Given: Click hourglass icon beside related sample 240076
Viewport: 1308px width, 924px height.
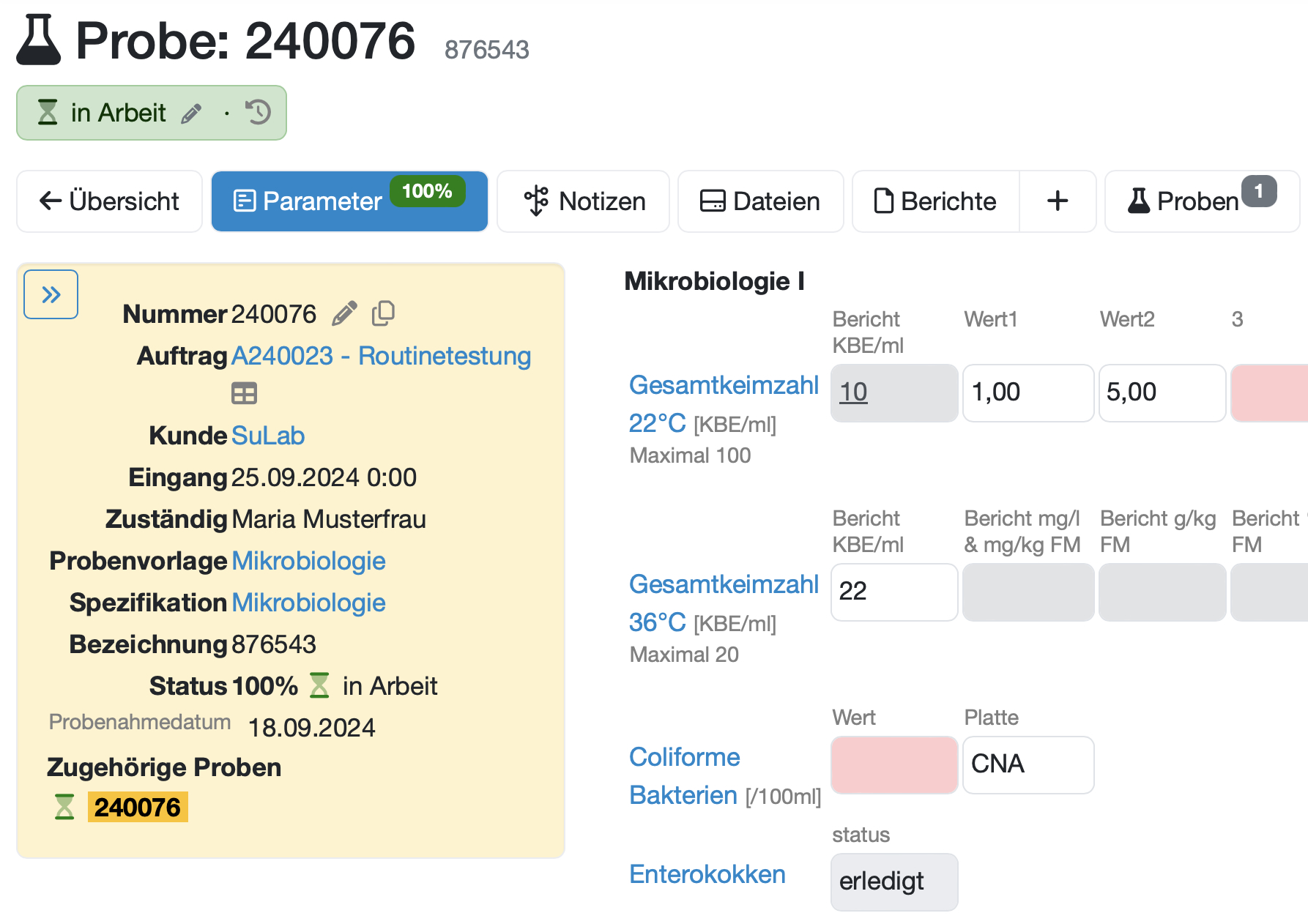Looking at the screenshot, I should tap(64, 807).
